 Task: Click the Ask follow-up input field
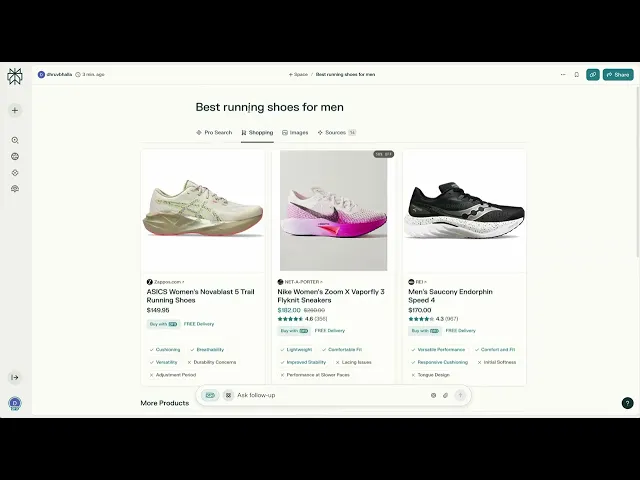point(331,396)
